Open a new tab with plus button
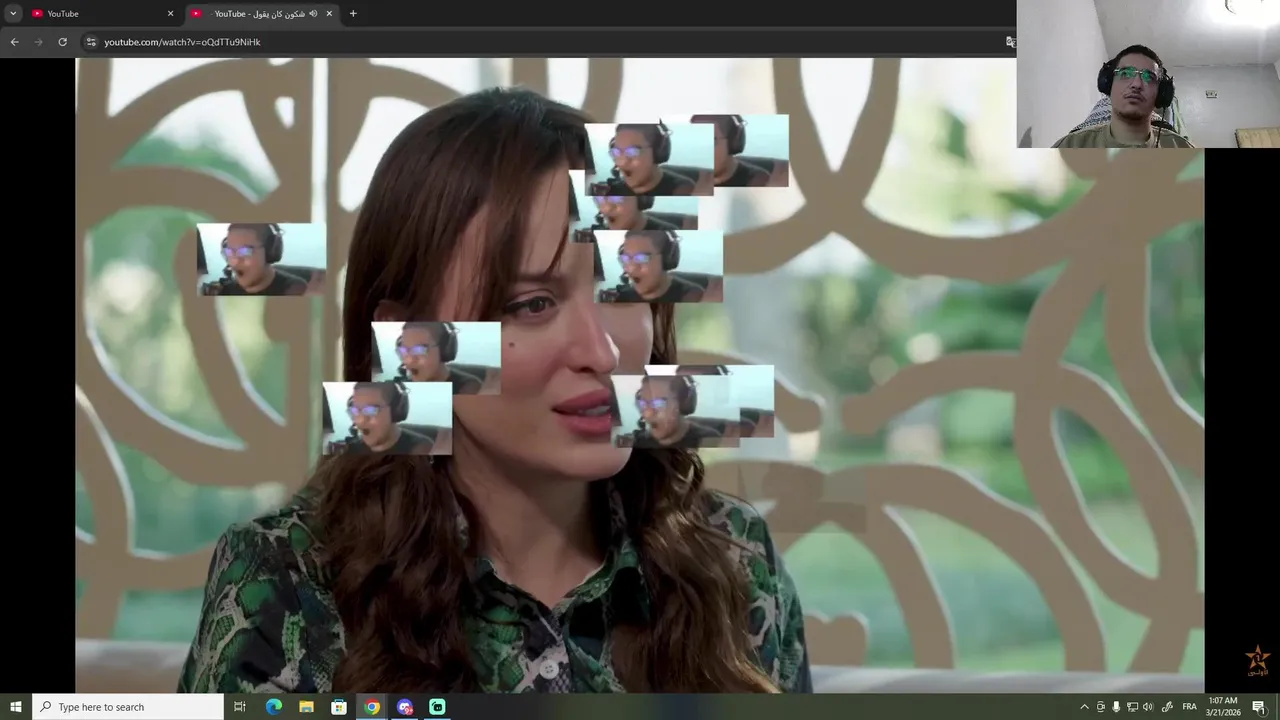1280x720 pixels. click(x=353, y=13)
